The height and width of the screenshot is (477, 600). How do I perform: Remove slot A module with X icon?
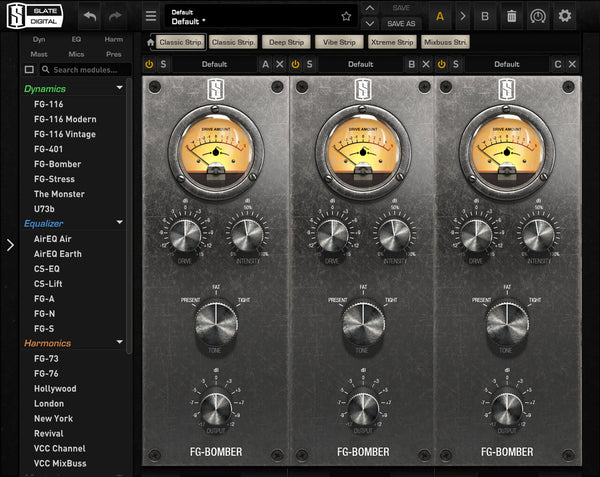[x=280, y=64]
